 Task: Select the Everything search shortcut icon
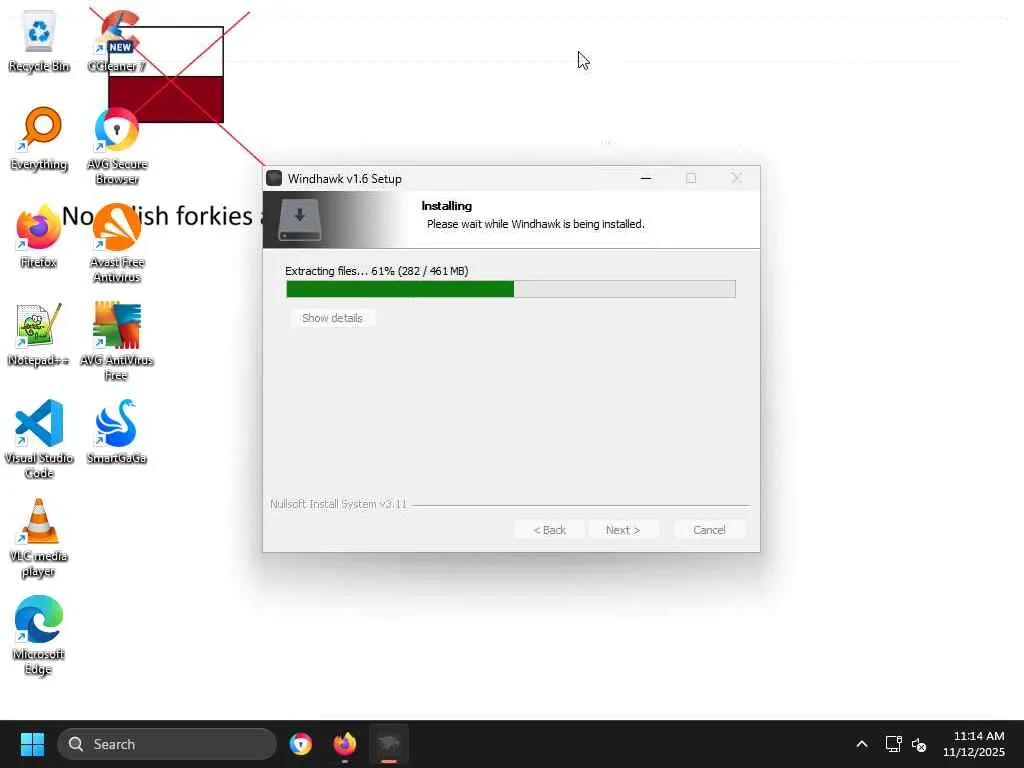tap(39, 138)
